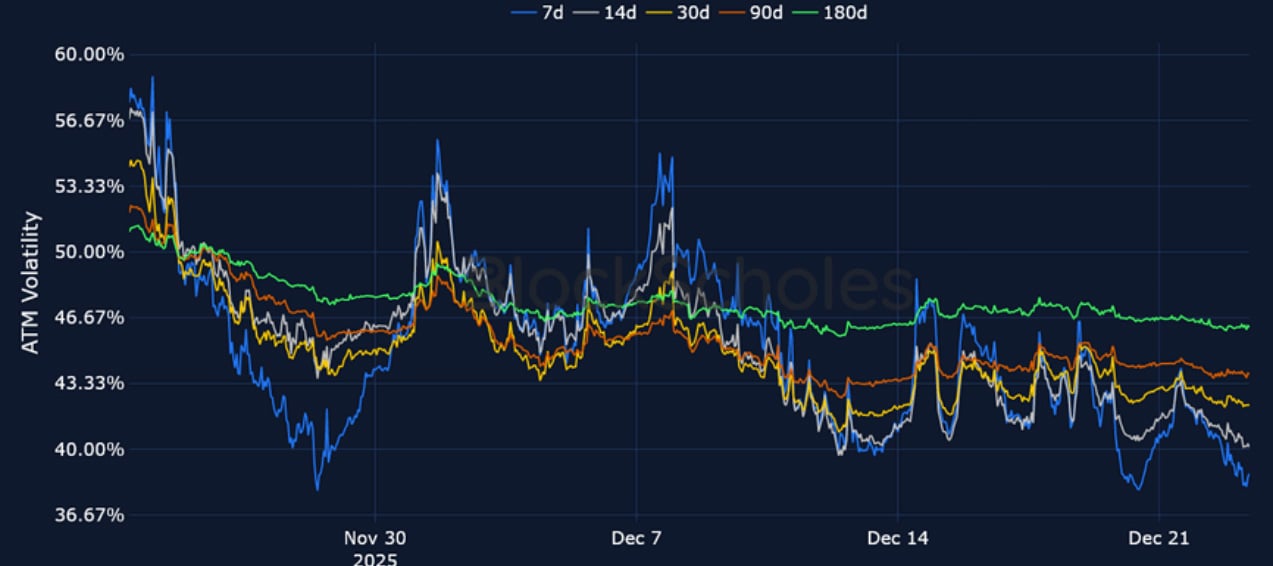Select the 60.00% y-axis tick label

tap(88, 54)
